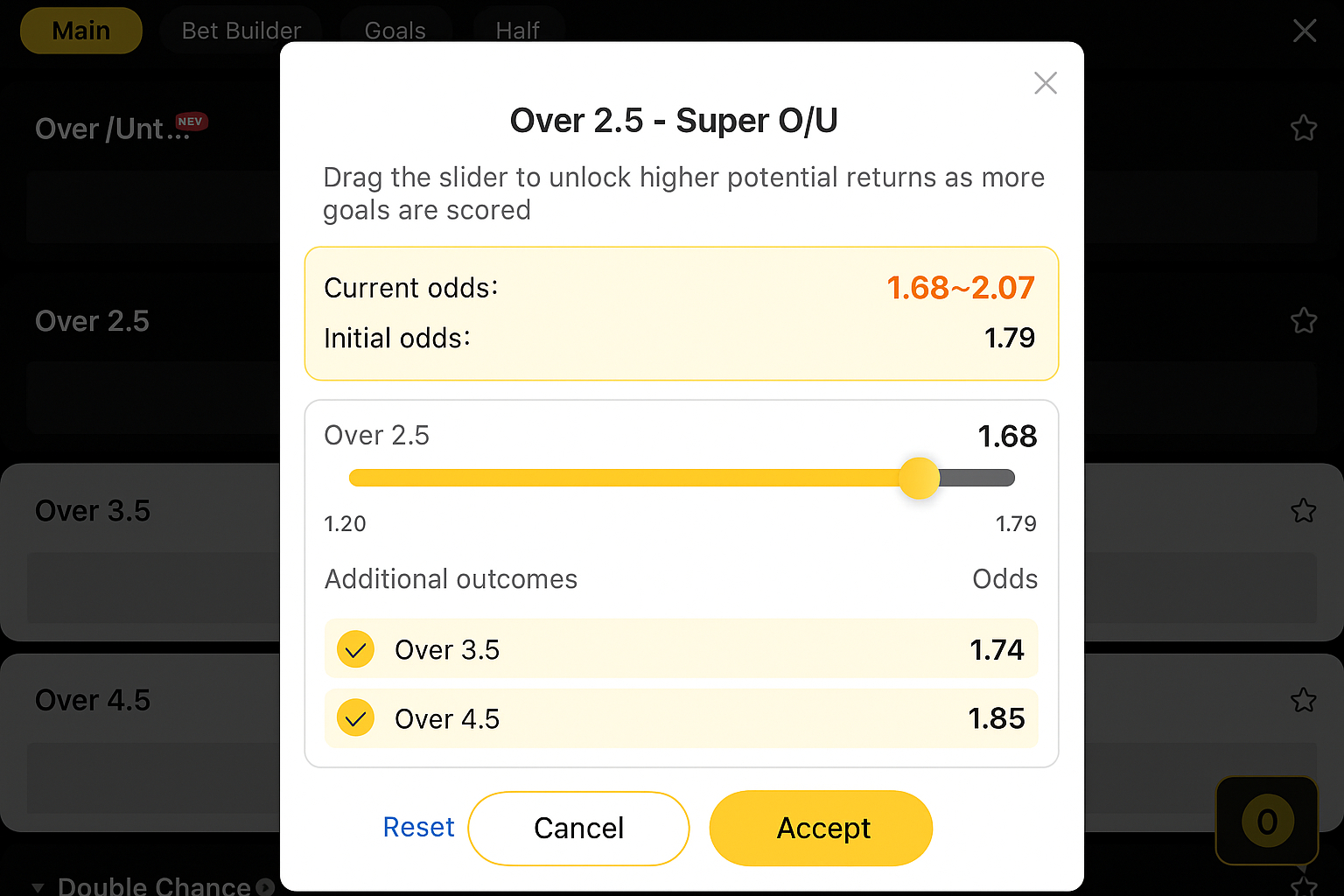Close the markets panel with top-right X
The image size is (1344, 896).
click(x=1305, y=31)
